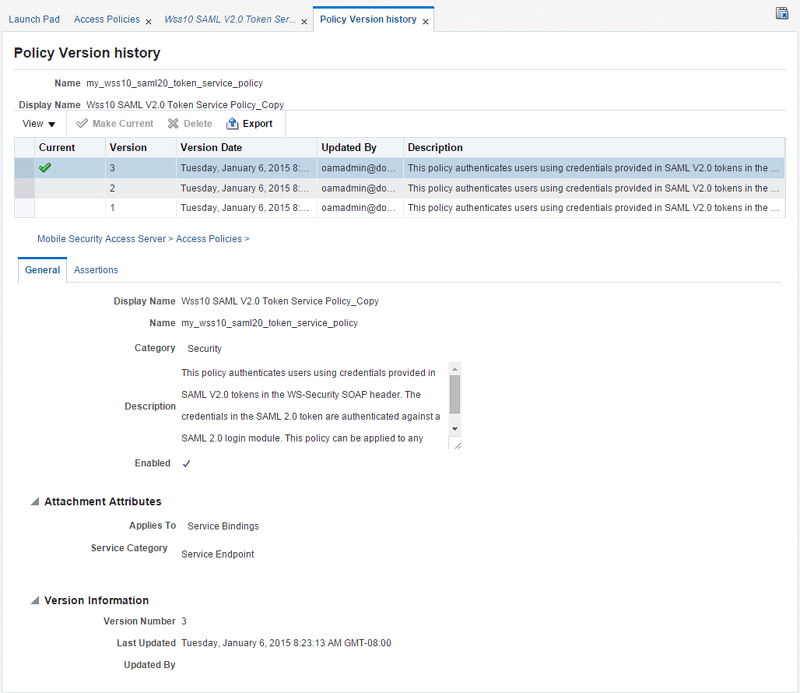800x693 pixels.
Task: Collapse the Attachment Attributes section
Action: click(x=35, y=502)
